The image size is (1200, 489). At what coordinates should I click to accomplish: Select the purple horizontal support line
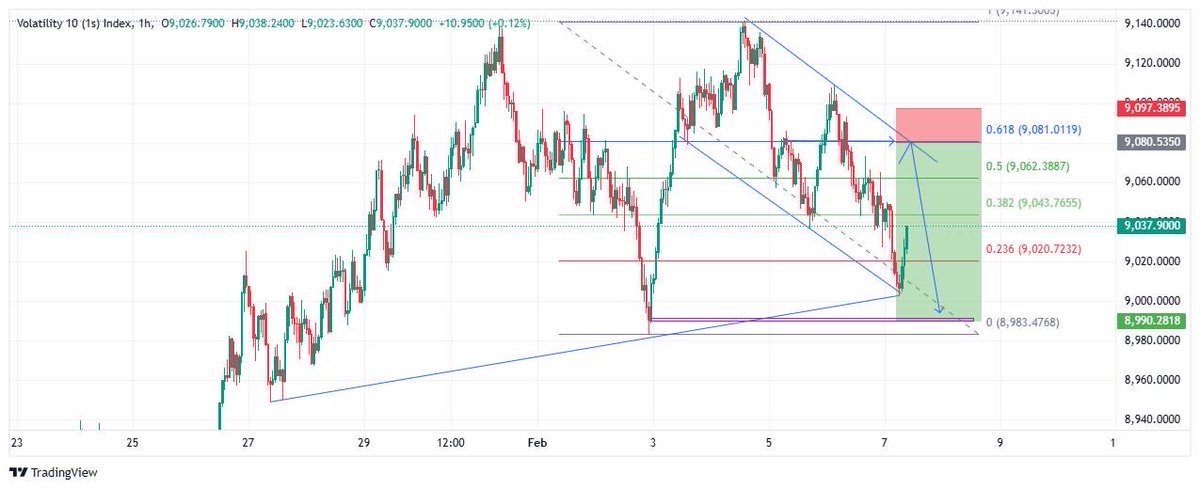tap(811, 319)
